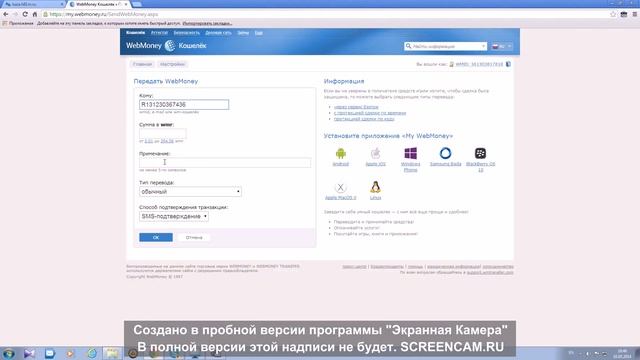Switch to the Главная tab

[x=142, y=64]
